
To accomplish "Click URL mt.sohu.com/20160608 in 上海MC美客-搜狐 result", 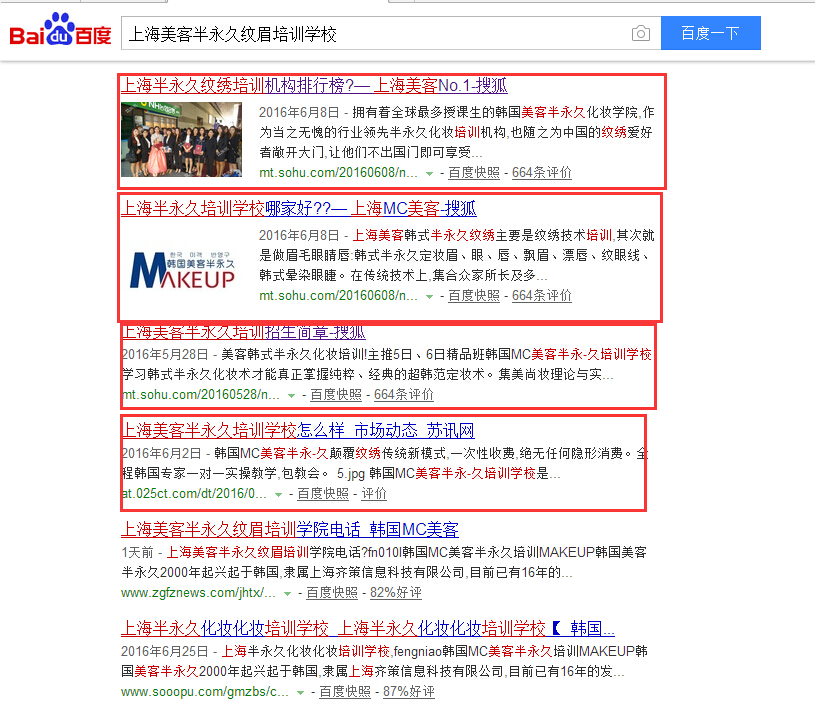I will 338,296.
